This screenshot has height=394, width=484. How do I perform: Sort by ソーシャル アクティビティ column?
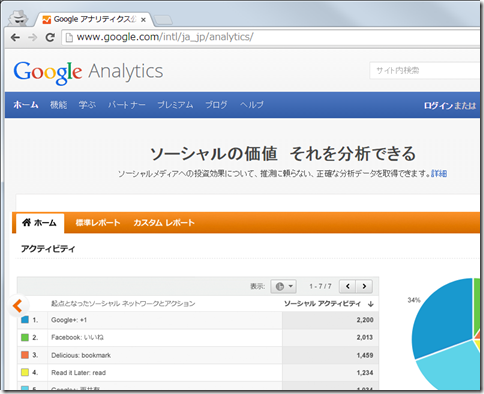tap(322, 304)
